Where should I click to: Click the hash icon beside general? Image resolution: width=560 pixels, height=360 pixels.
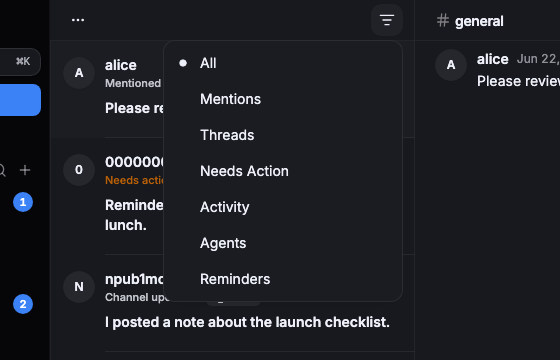coord(443,21)
